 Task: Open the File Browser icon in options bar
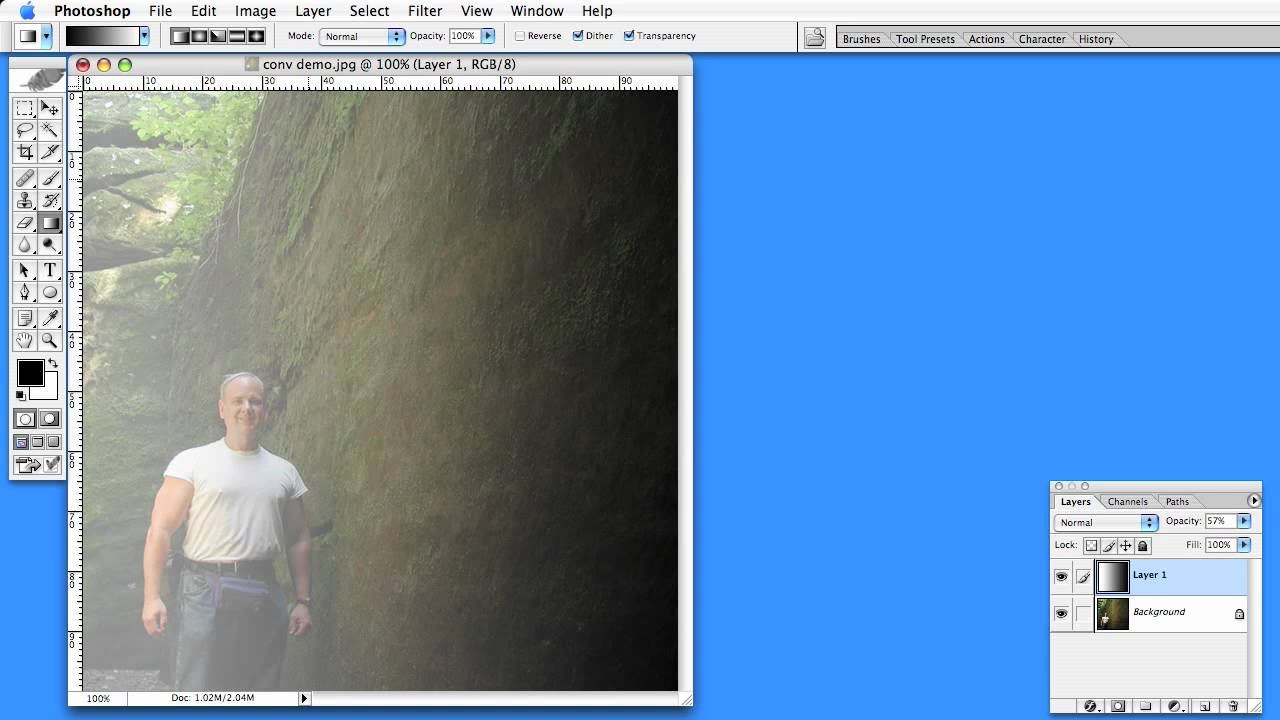pyautogui.click(x=815, y=38)
